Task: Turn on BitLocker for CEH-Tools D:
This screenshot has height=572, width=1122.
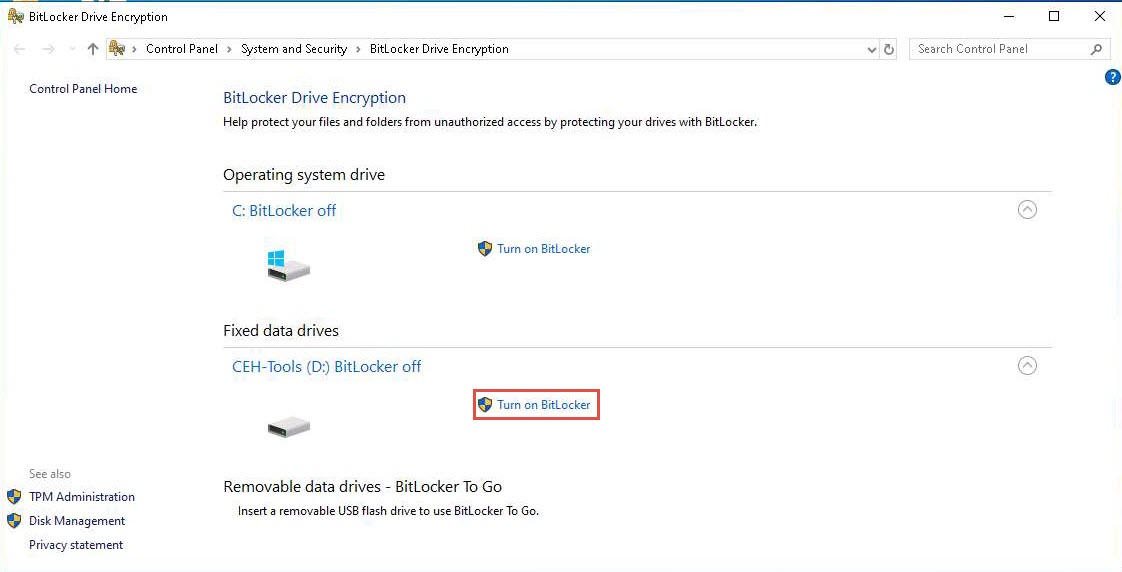Action: tap(543, 405)
